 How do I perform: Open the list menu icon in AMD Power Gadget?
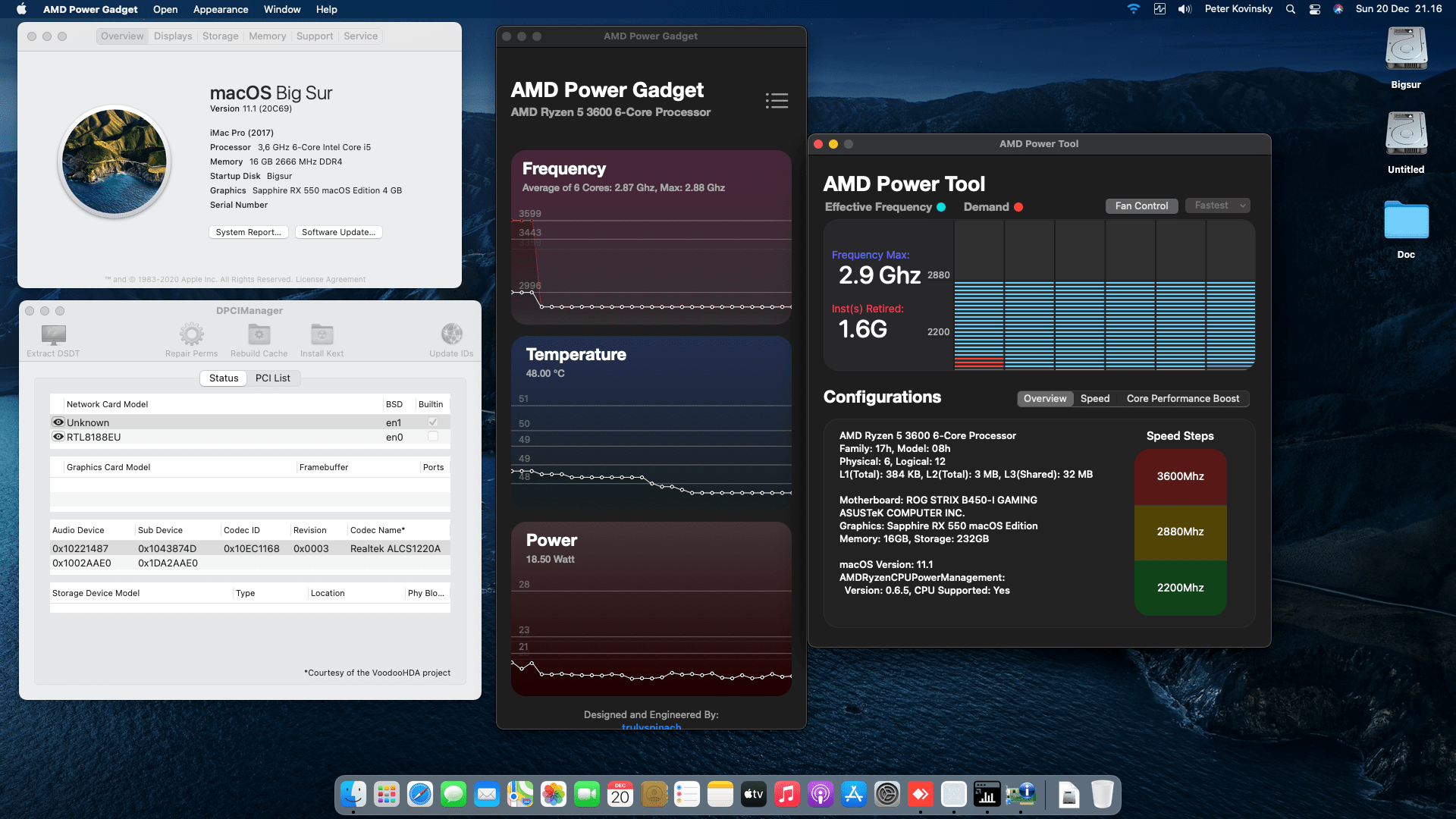click(x=777, y=101)
